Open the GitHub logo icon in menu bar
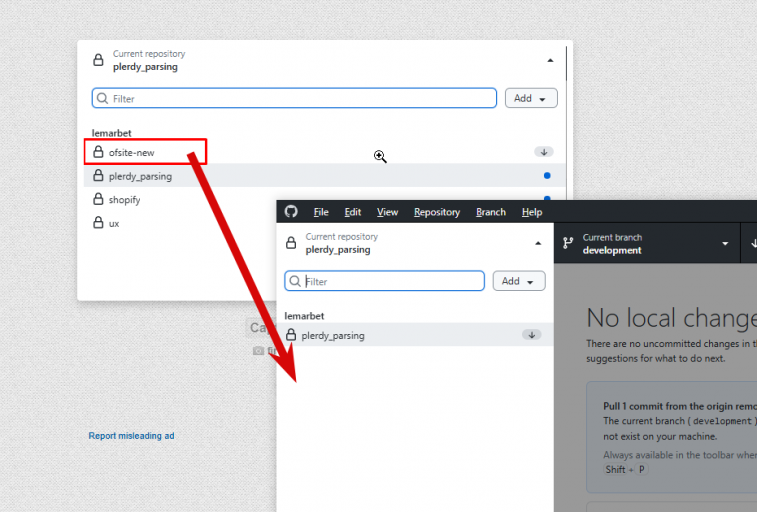The width and height of the screenshot is (757, 512). coord(291,211)
